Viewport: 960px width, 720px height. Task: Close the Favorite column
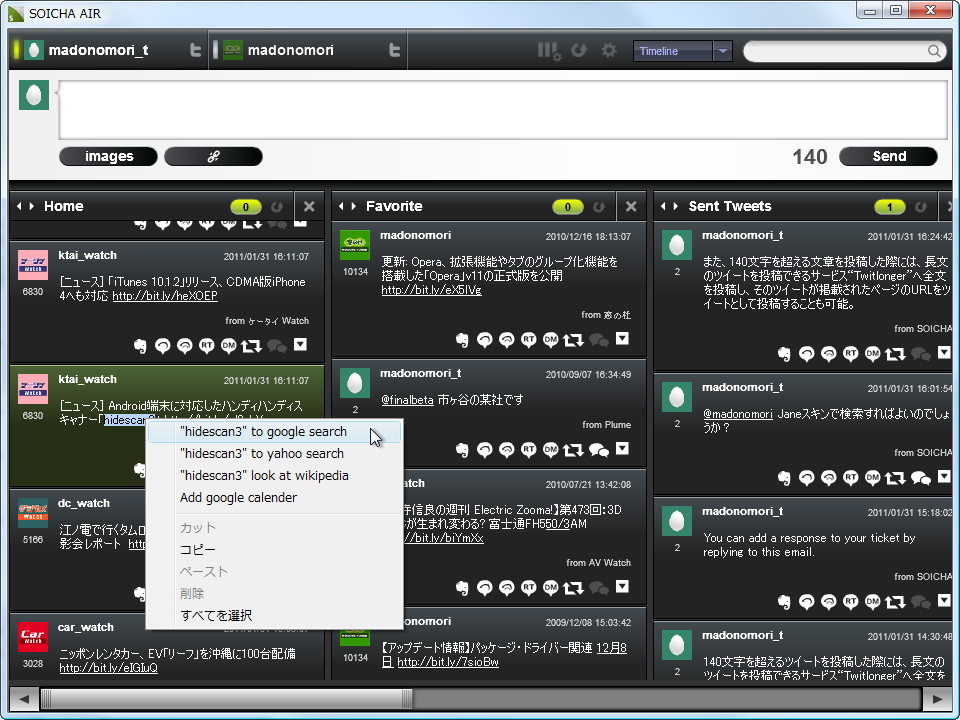click(x=631, y=207)
